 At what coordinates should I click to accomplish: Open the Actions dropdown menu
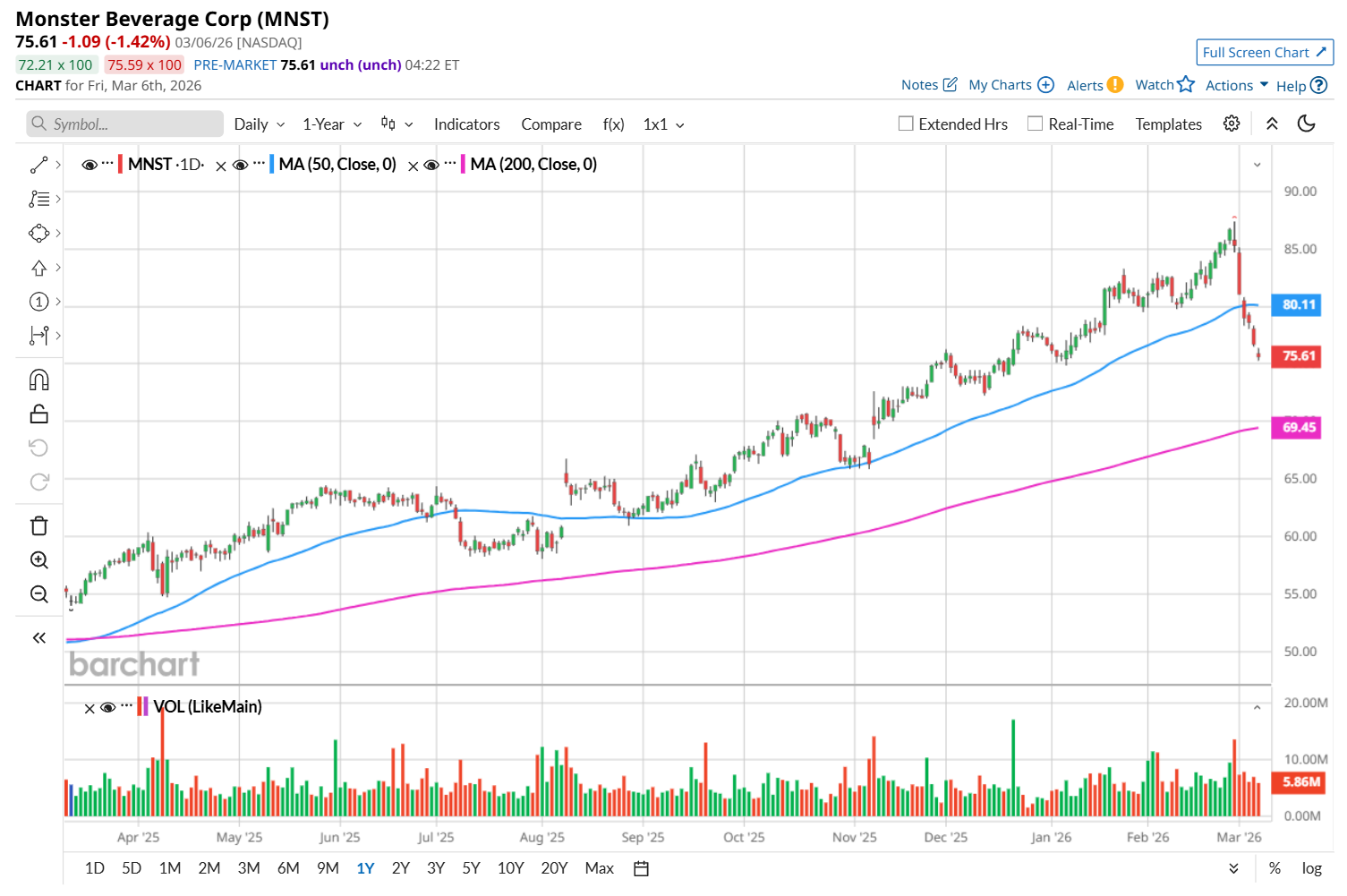click(x=1236, y=85)
